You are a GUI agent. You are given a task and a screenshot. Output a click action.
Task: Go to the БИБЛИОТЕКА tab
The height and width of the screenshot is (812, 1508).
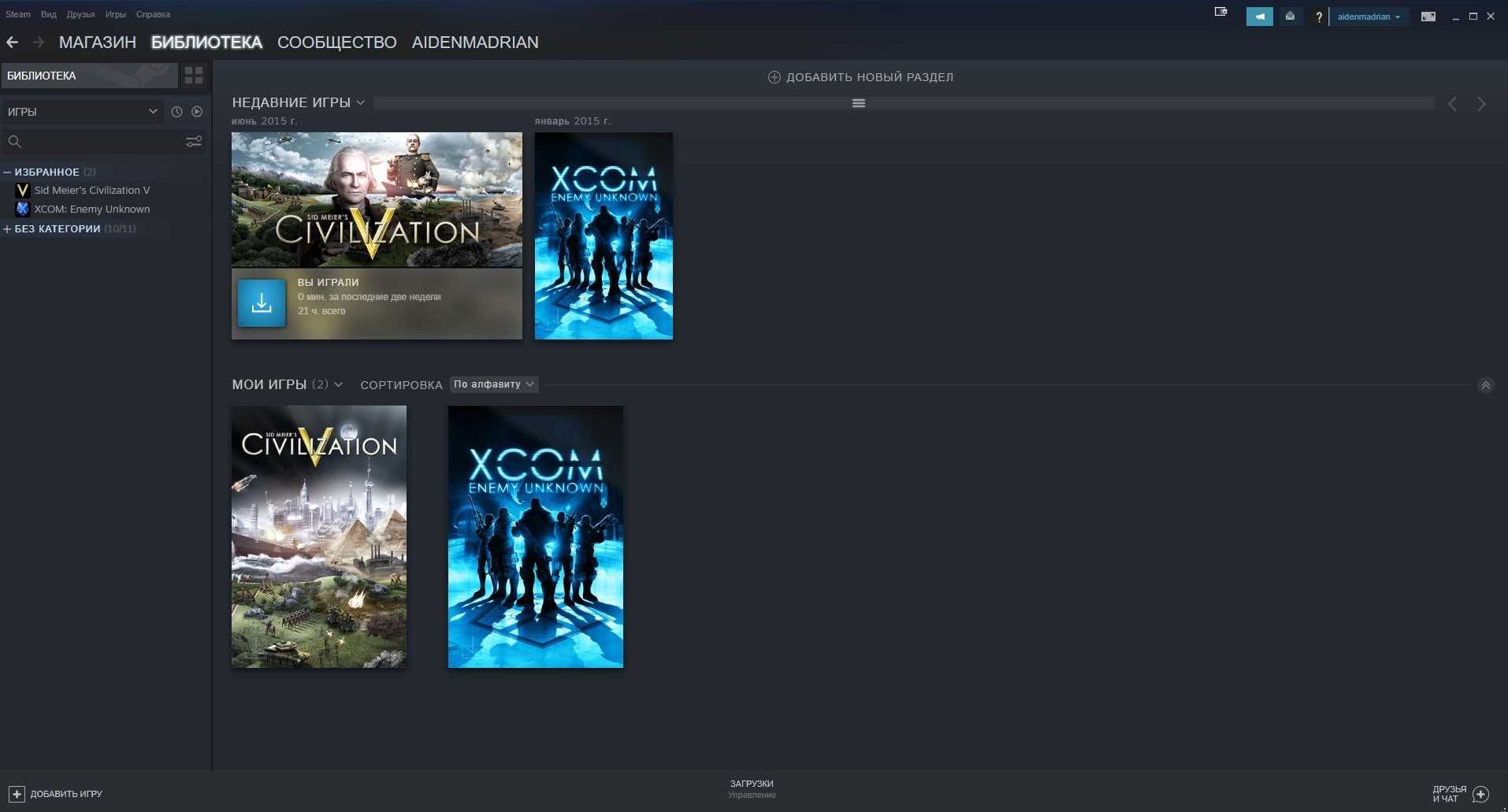click(x=206, y=43)
